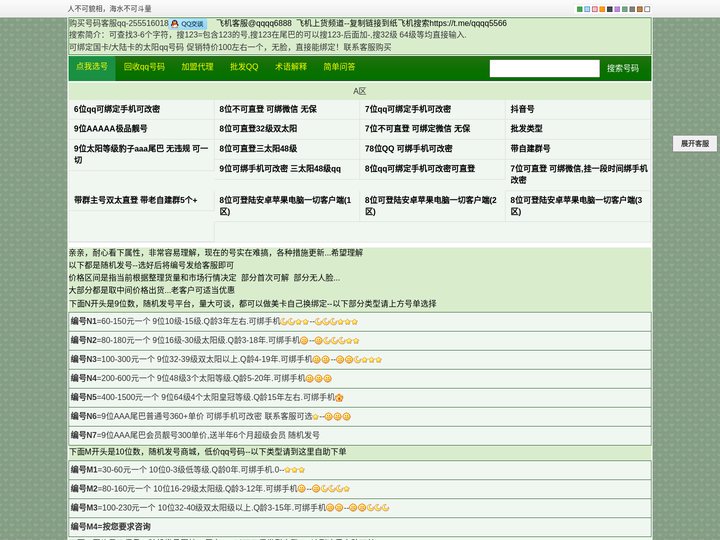Select the light blue theme swatch
Screen dimensions: 720x540
coord(587,9)
